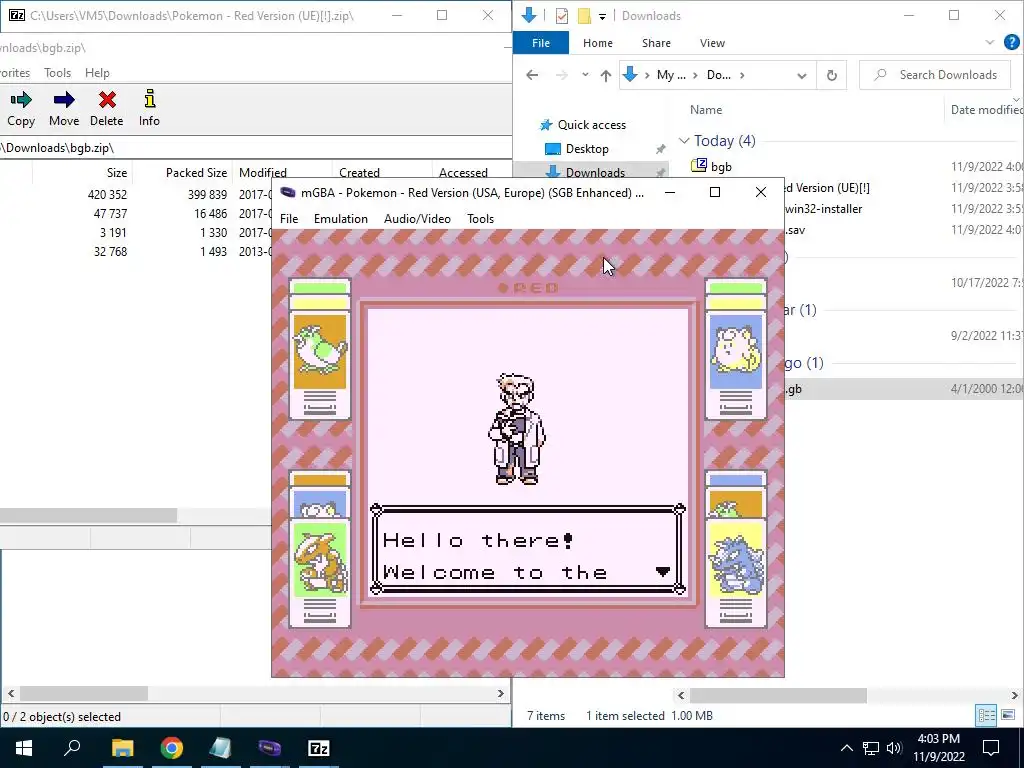
Task: Select the win32-installer file in Downloads
Action: pyautogui.click(x=824, y=209)
